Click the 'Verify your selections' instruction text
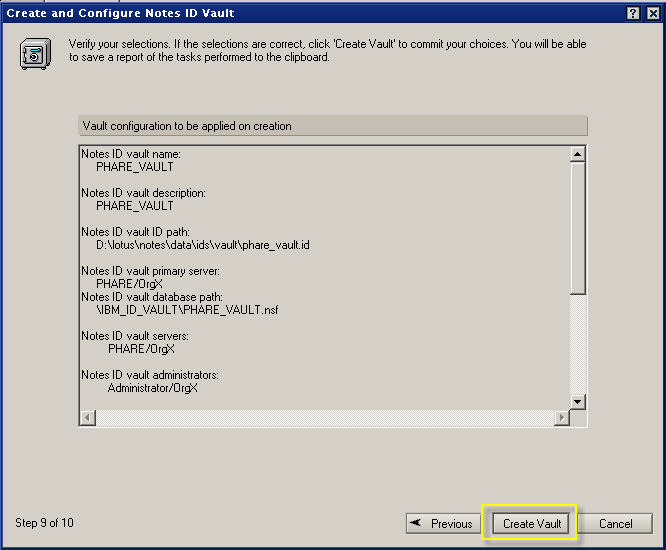 point(327,51)
